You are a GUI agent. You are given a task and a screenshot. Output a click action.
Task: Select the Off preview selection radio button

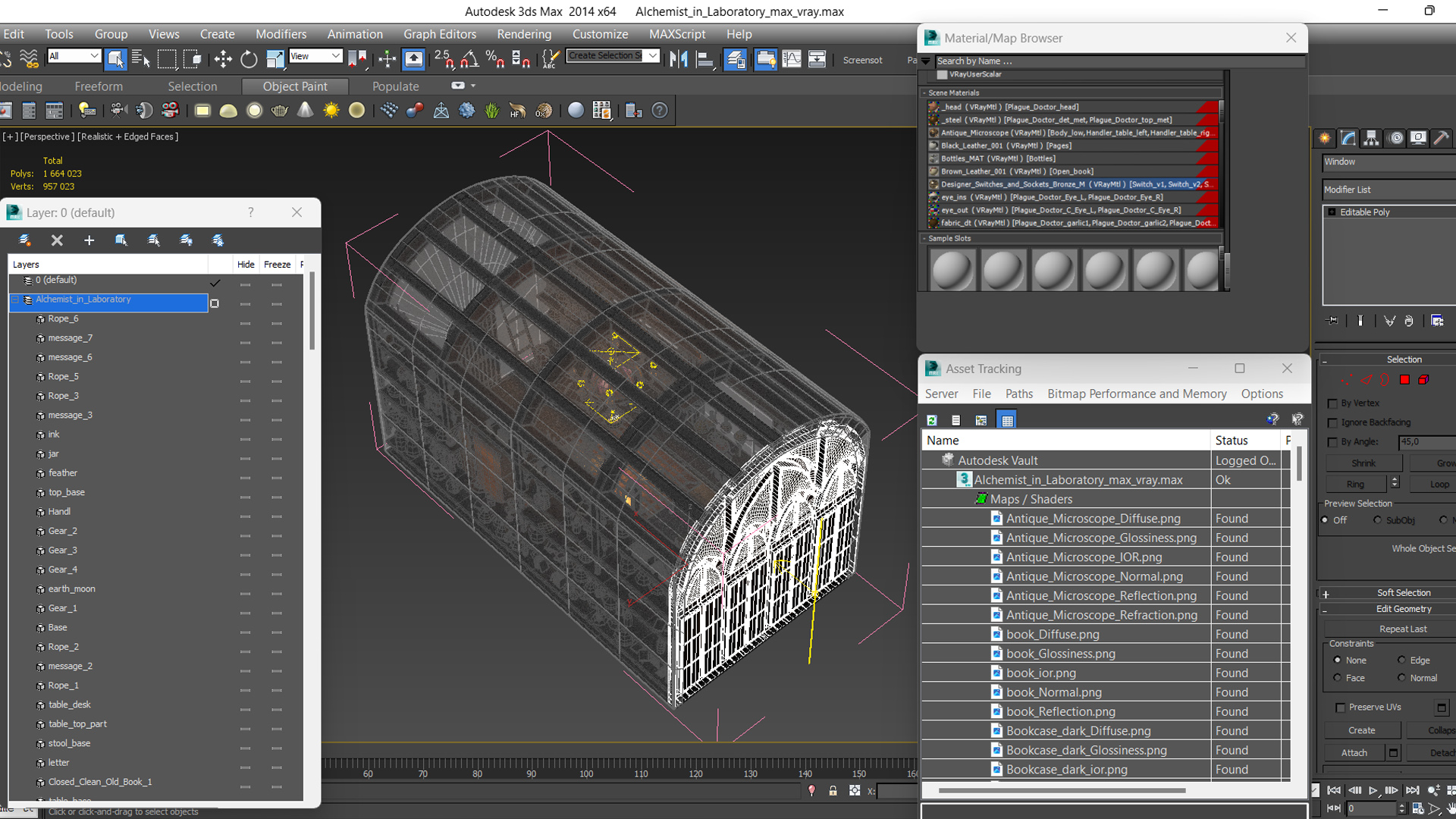pyautogui.click(x=1325, y=520)
